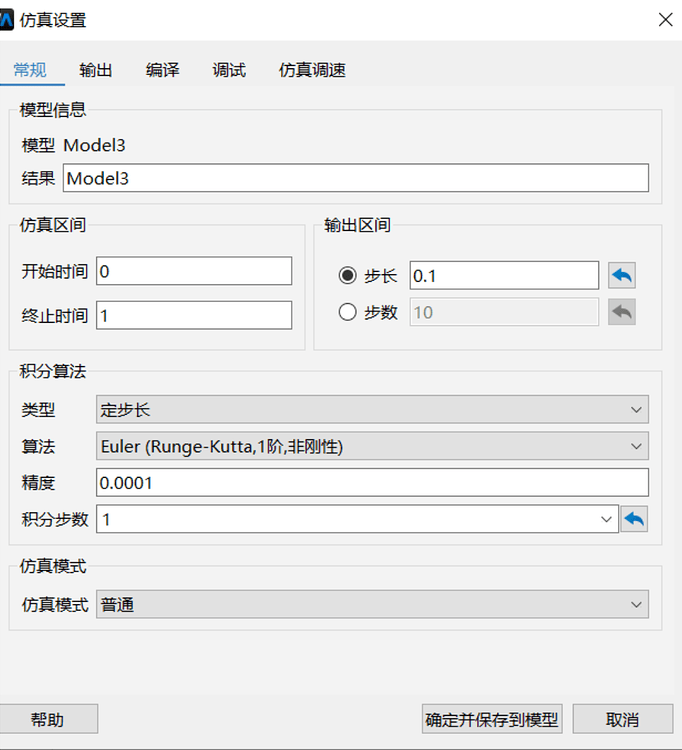
Task: Close the 仿真设置 dialog
Action: [x=665, y=20]
